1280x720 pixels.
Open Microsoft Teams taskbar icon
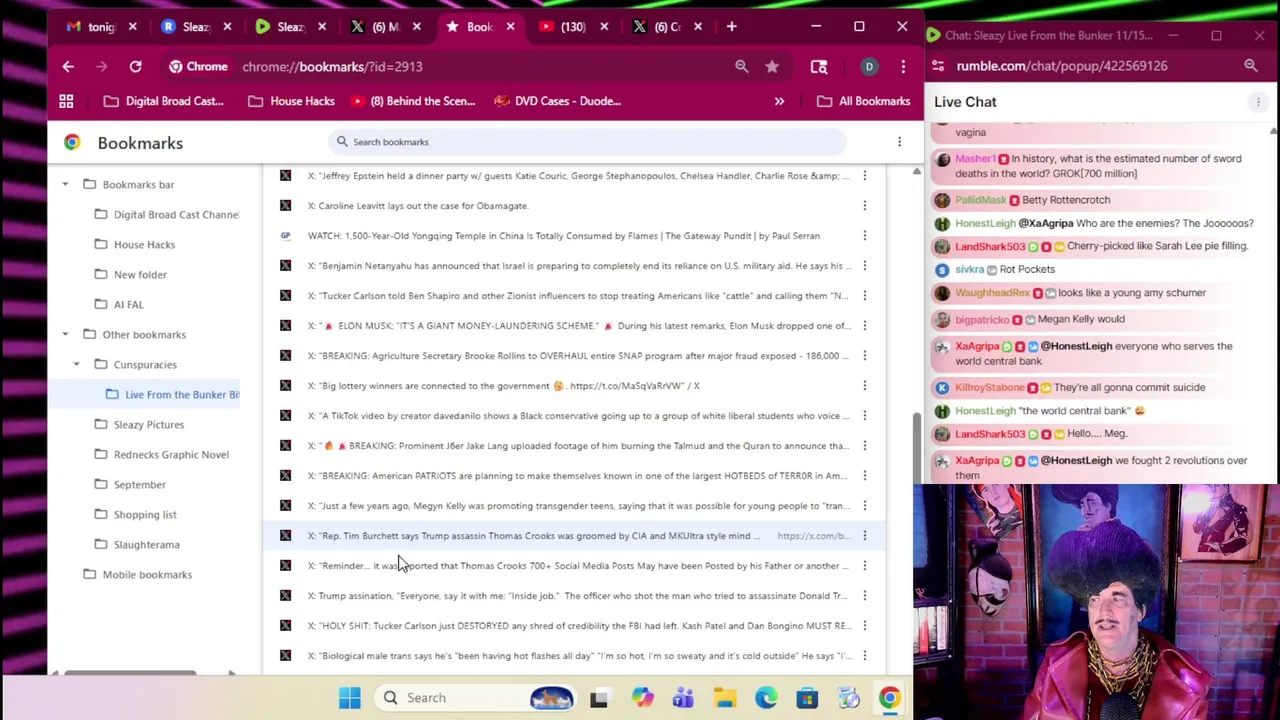pyautogui.click(x=683, y=698)
